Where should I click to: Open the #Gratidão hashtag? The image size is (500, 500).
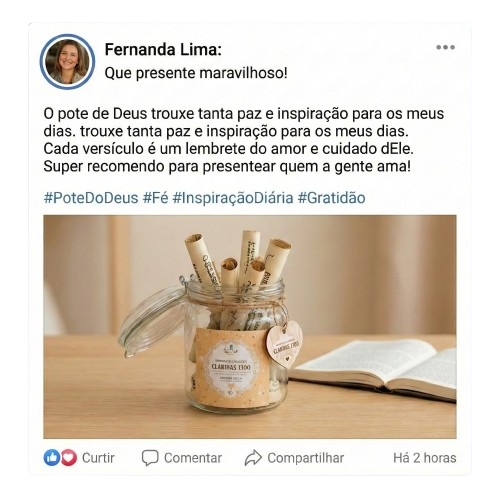331,198
